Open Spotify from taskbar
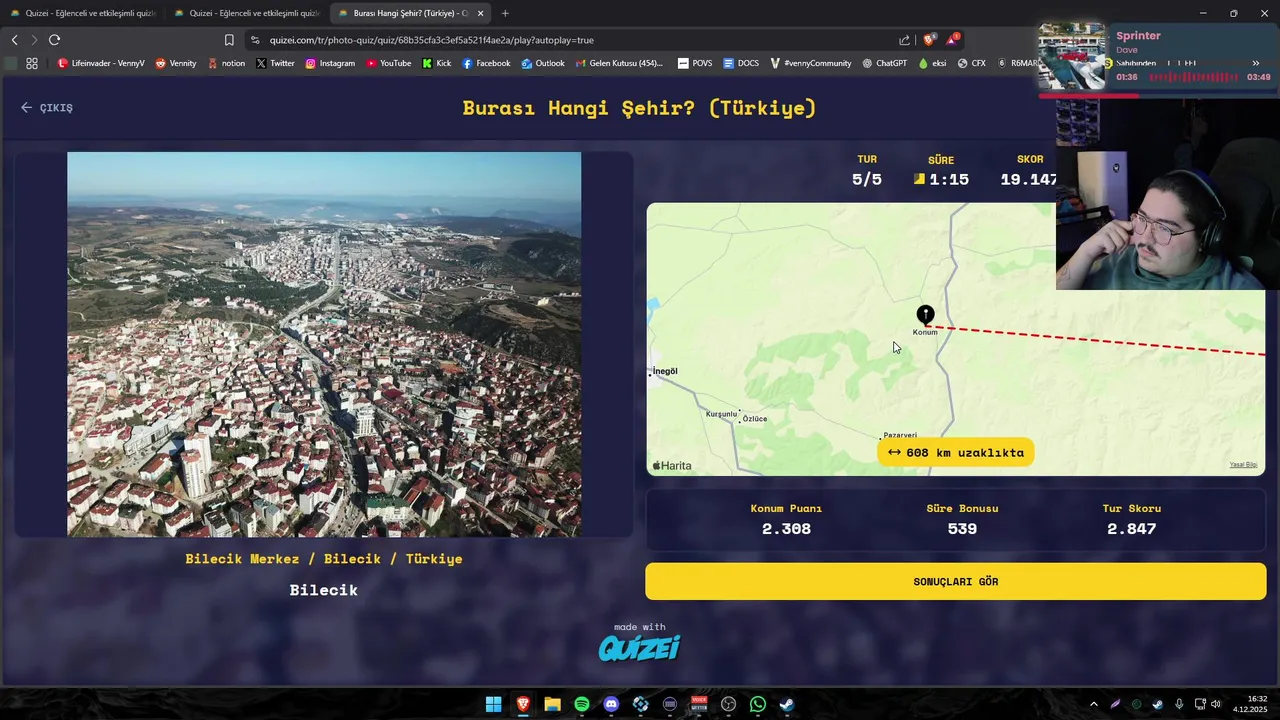This screenshot has height=720, width=1280. (582, 704)
